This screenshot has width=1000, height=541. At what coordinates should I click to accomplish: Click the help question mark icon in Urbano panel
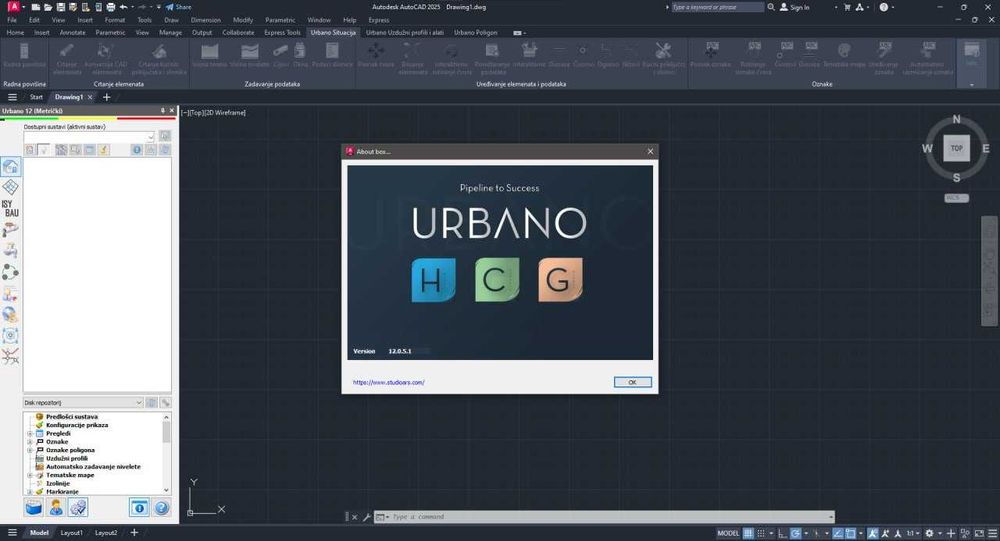pos(161,508)
